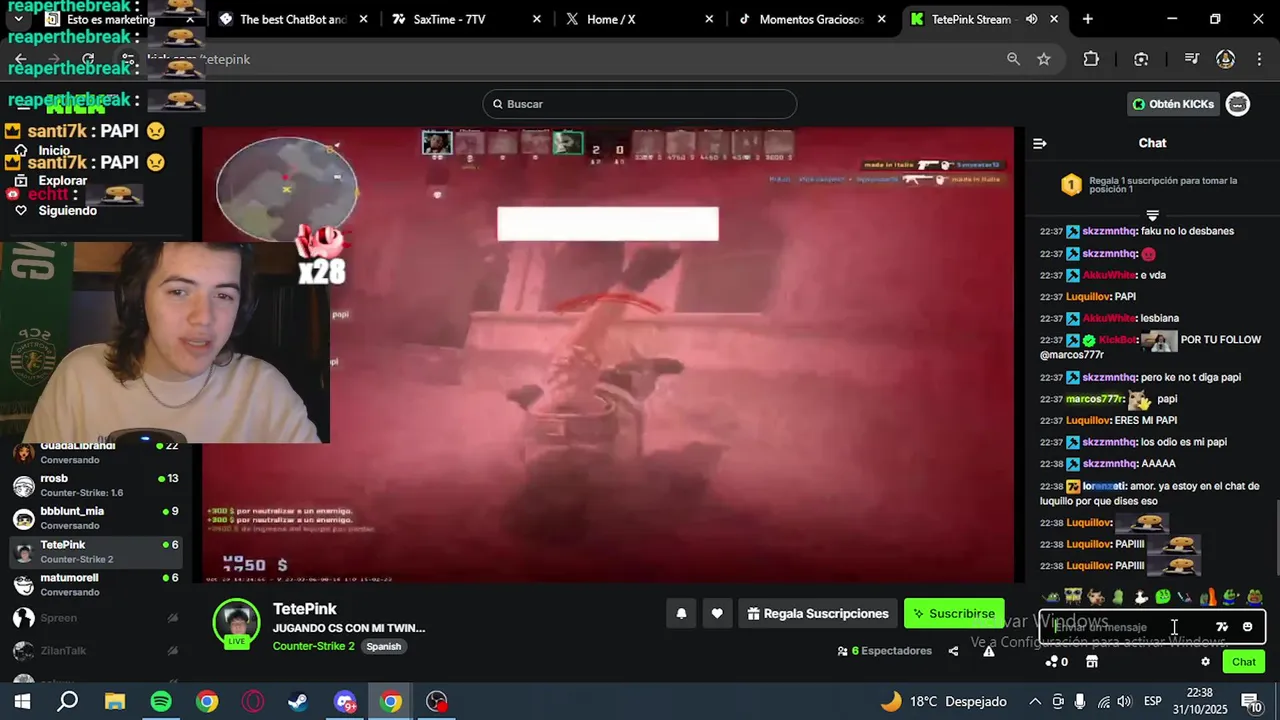This screenshot has height=720, width=1280.
Task: Open Chrome extensions puzzle icon
Action: click(1091, 59)
